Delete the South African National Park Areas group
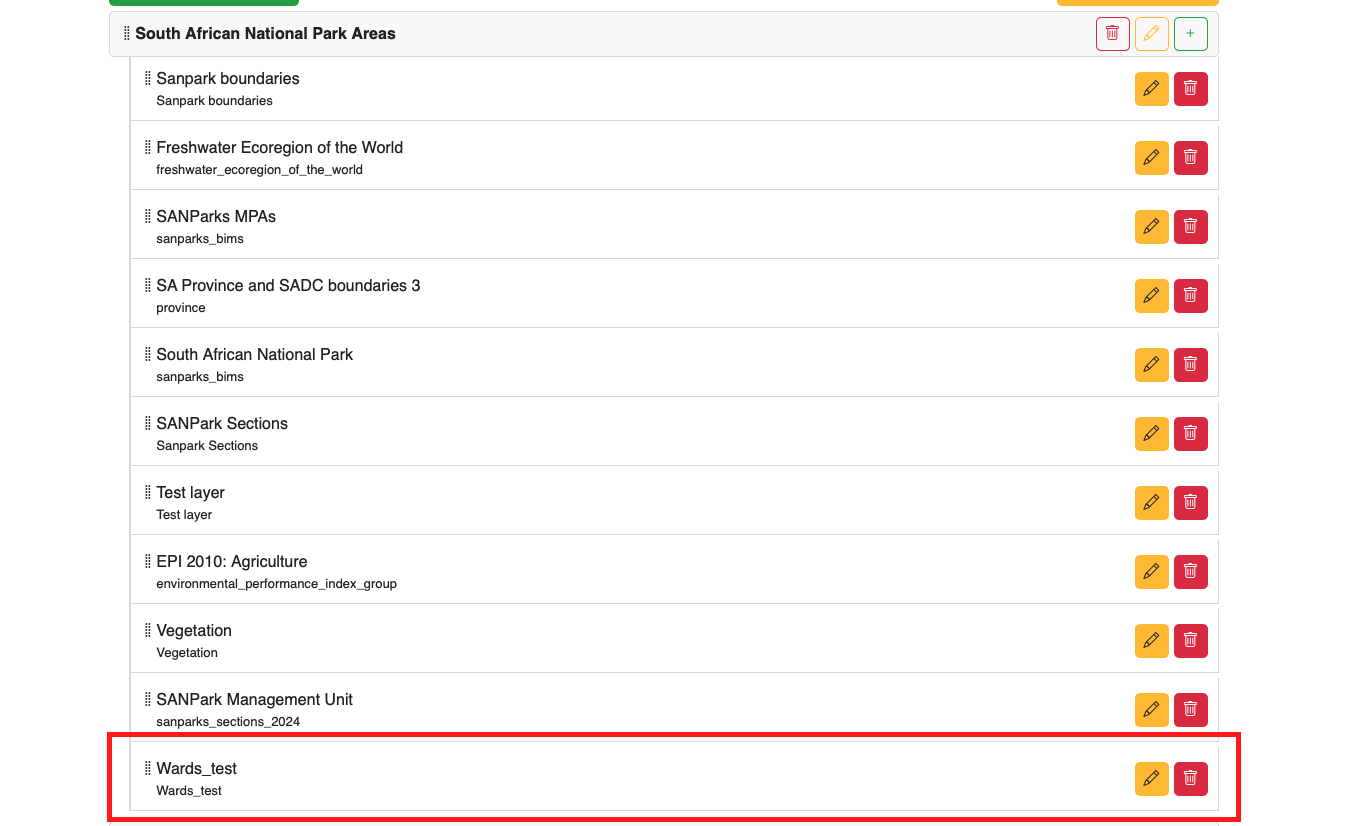Image resolution: width=1361 pixels, height=826 pixels. point(1113,34)
